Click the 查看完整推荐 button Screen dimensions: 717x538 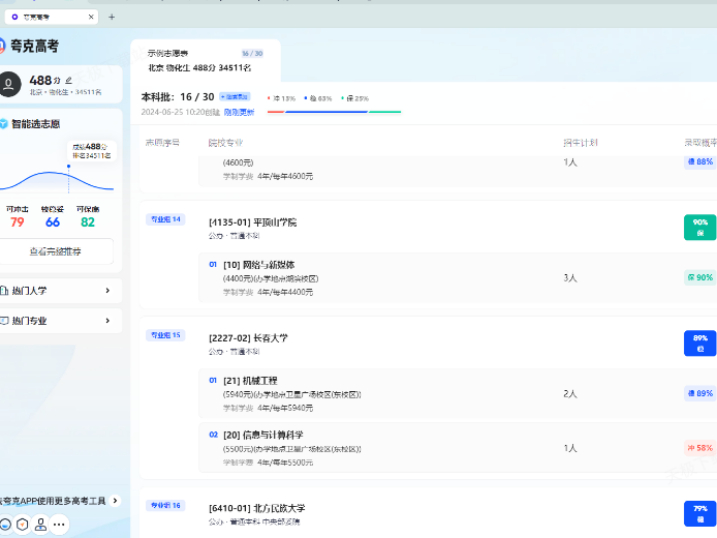(55, 251)
